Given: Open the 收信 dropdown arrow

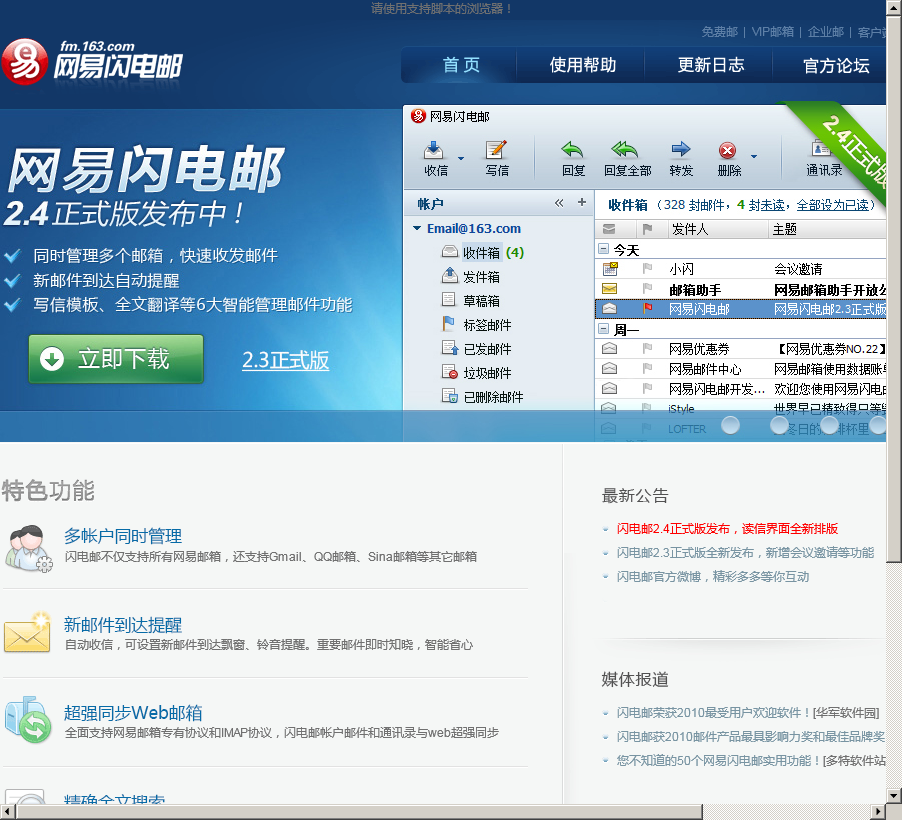Looking at the screenshot, I should click(x=461, y=158).
